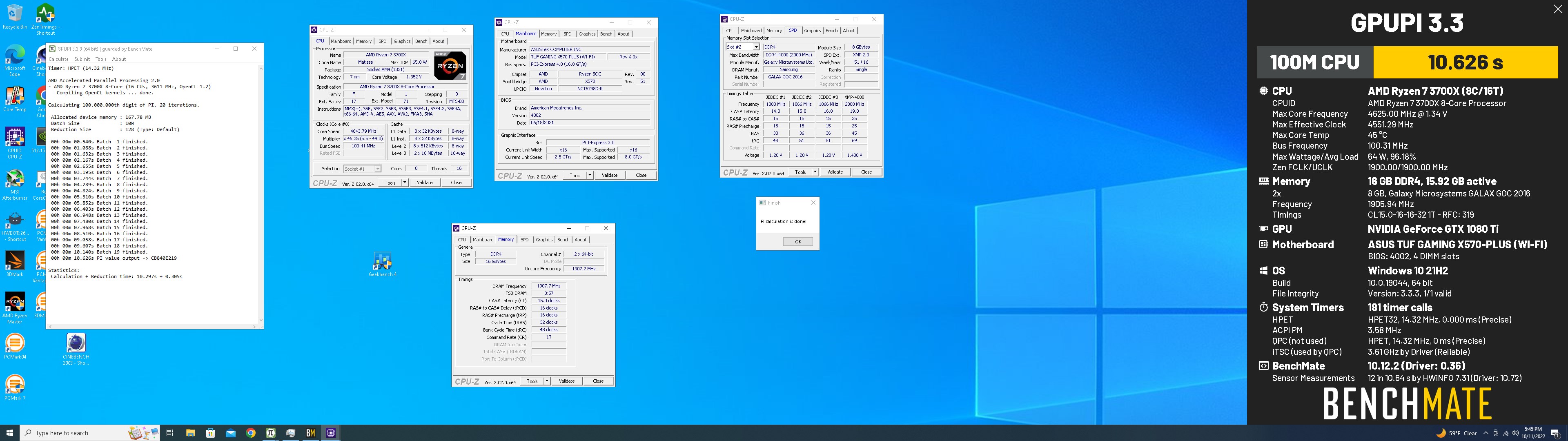This screenshot has height=441, width=1568.
Task: Click the taskbar search box
Action: coord(90,433)
